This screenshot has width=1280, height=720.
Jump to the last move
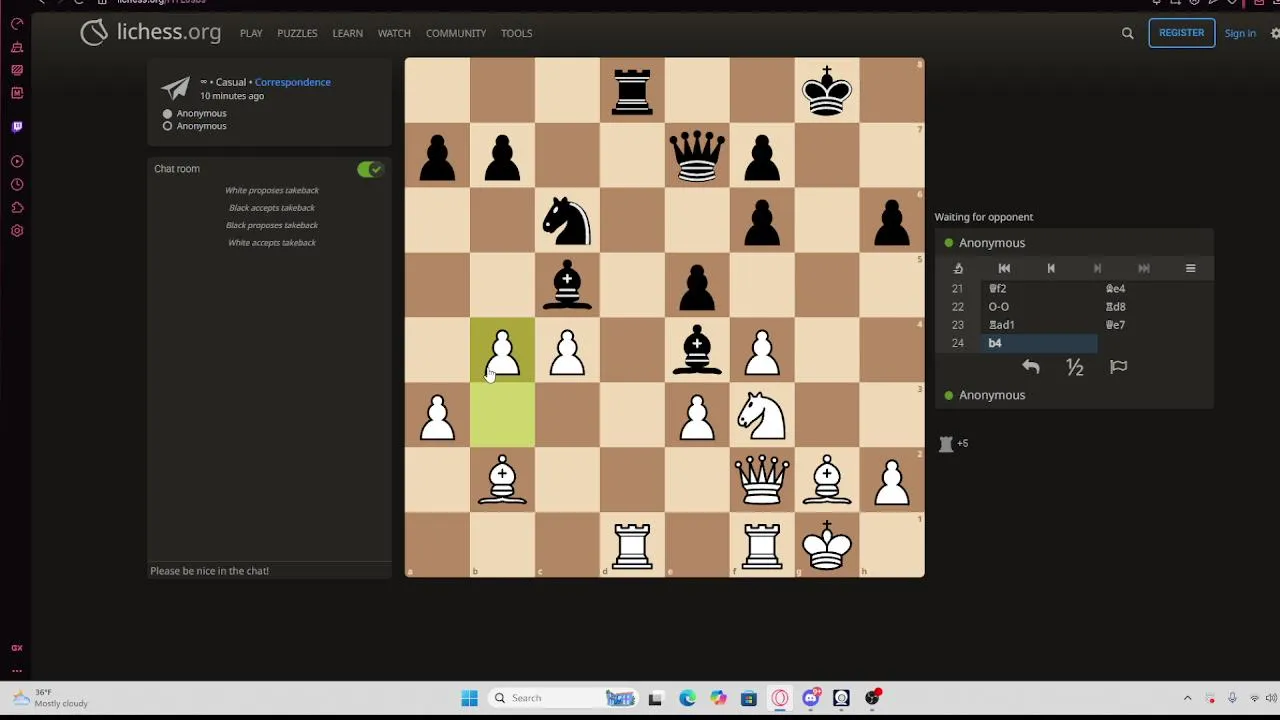point(1144,268)
